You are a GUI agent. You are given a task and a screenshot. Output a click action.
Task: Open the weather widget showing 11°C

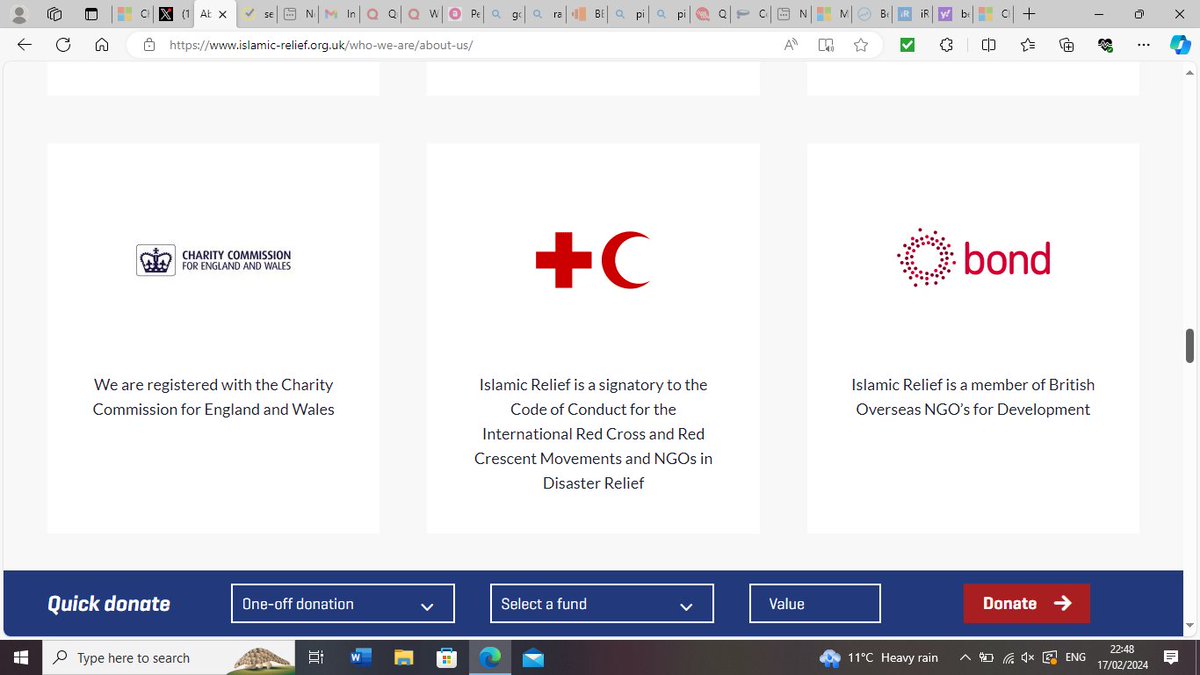tap(880, 657)
